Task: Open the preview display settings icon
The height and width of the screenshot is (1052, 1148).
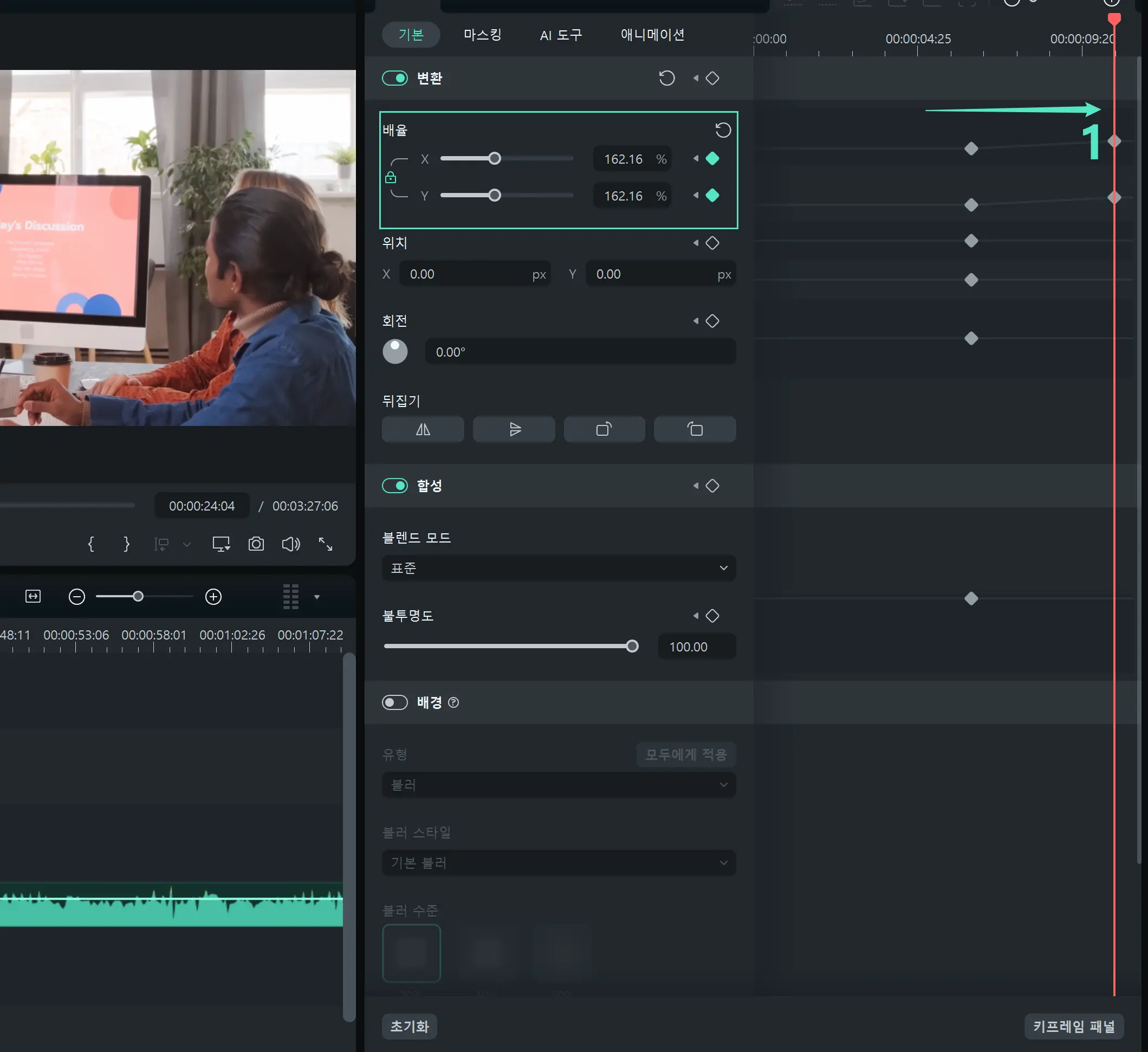Action: click(221, 544)
